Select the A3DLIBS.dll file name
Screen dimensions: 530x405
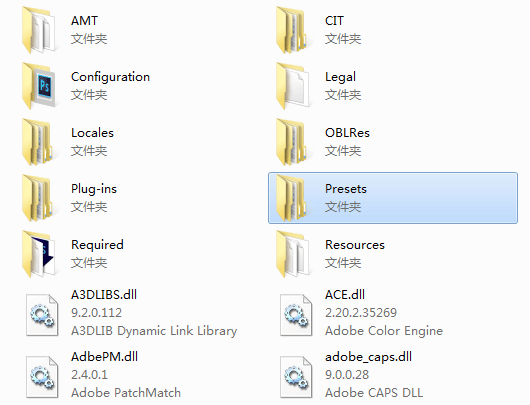tap(104, 294)
